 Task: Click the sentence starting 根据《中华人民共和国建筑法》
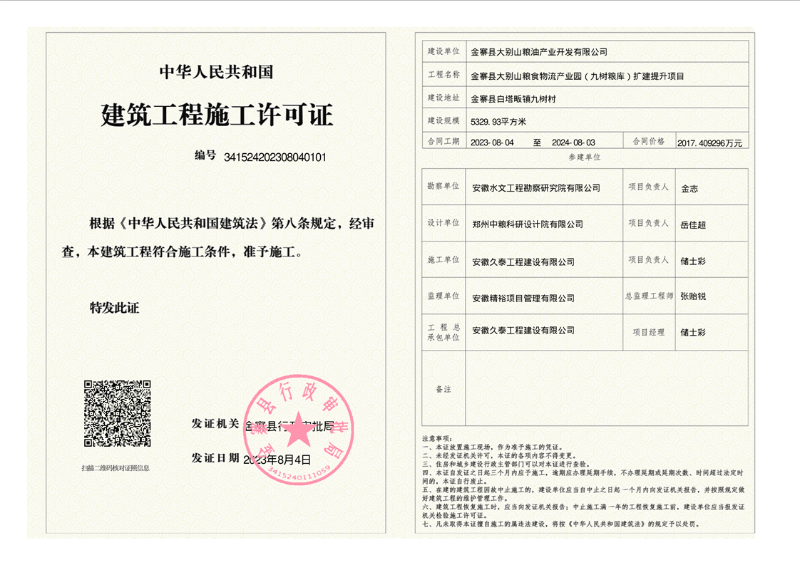tap(232, 224)
